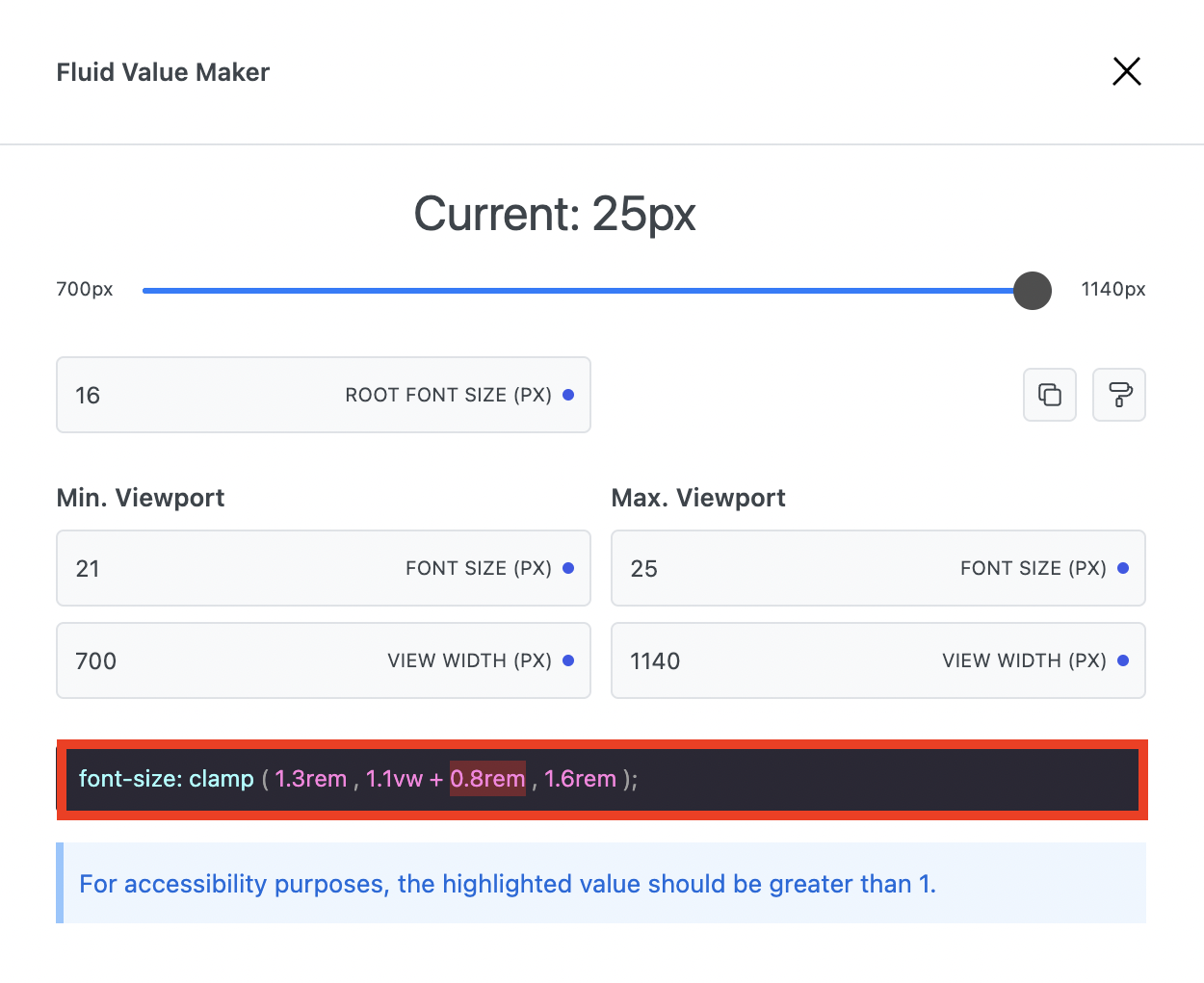
Task: Click the 1.1vw value in the clamp code
Action: pyautogui.click(x=394, y=779)
